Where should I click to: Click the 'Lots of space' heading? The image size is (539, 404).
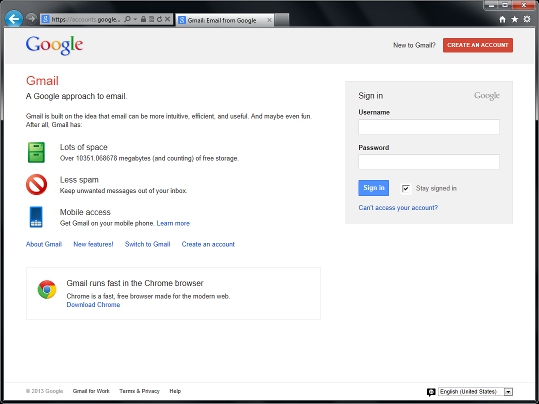[84, 147]
